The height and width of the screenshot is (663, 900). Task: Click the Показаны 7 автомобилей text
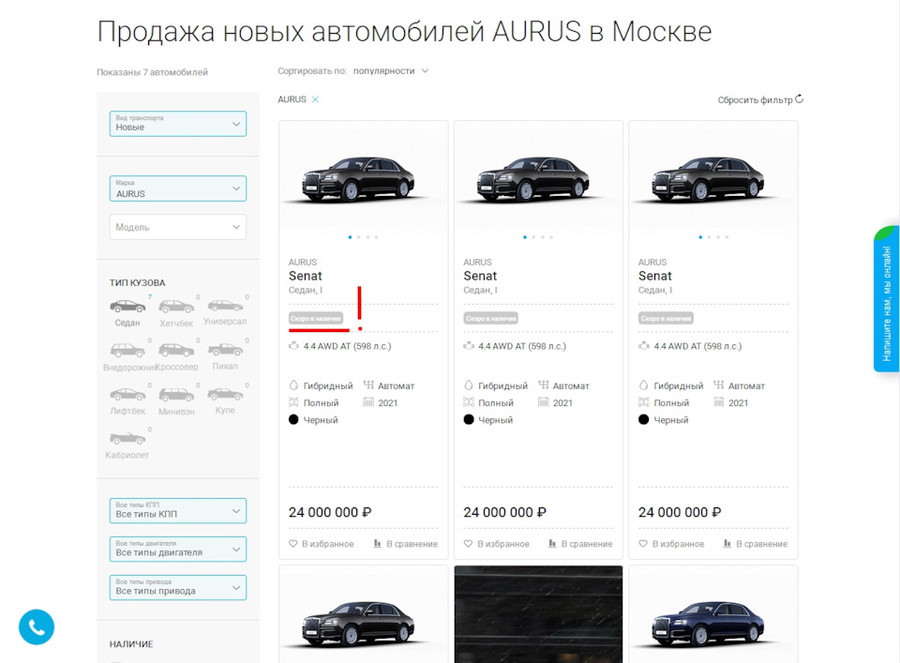coord(152,72)
